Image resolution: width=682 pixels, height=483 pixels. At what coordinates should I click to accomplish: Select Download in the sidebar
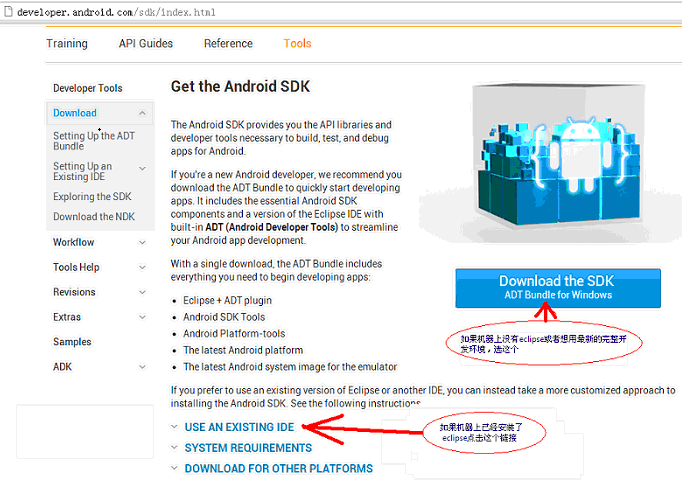click(75, 113)
